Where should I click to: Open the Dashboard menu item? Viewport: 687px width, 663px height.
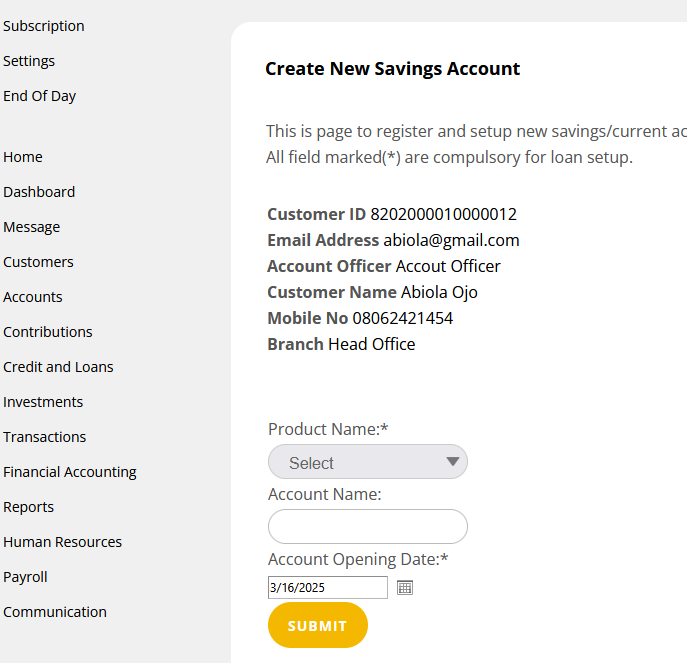(x=39, y=192)
